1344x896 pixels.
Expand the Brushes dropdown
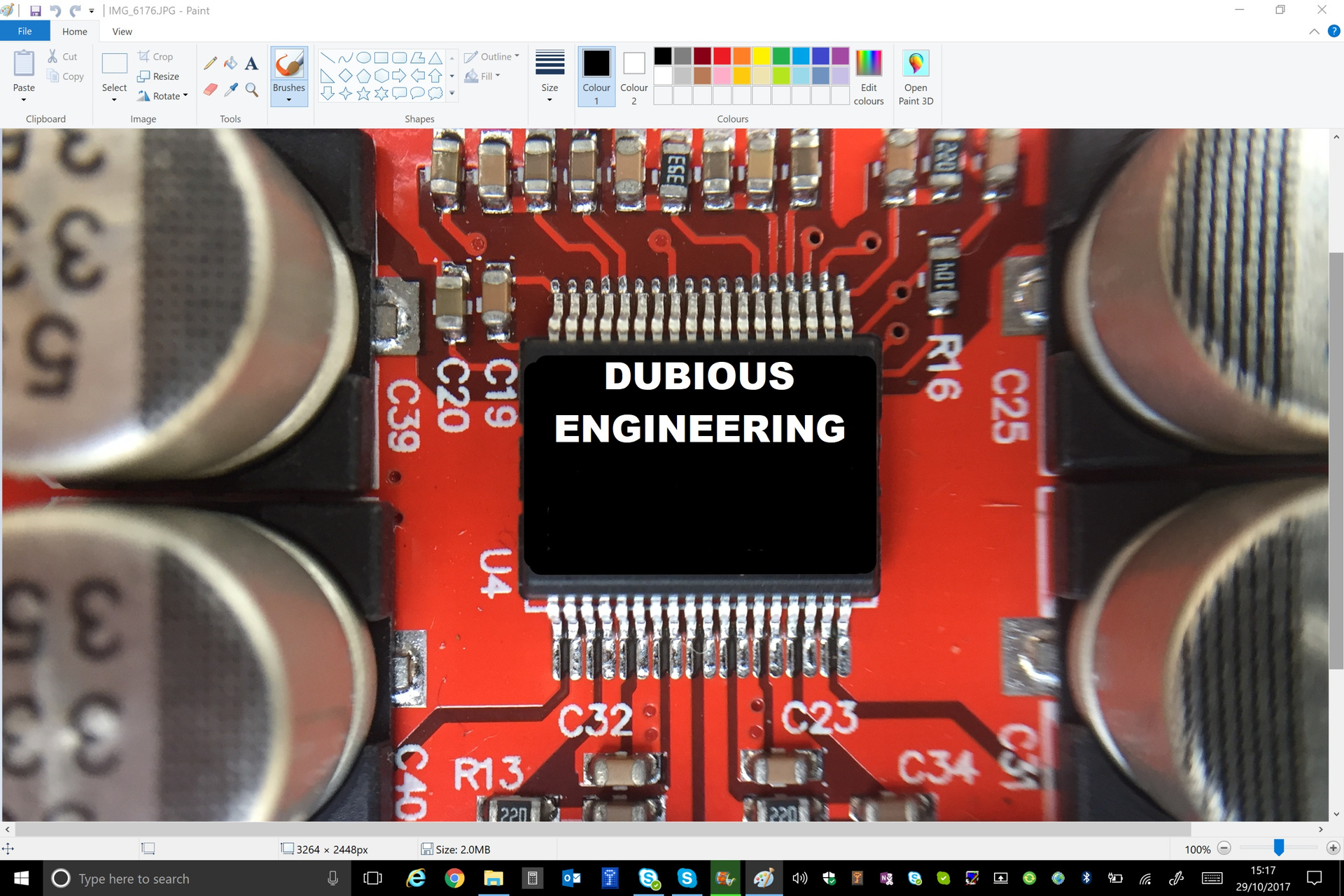click(289, 100)
